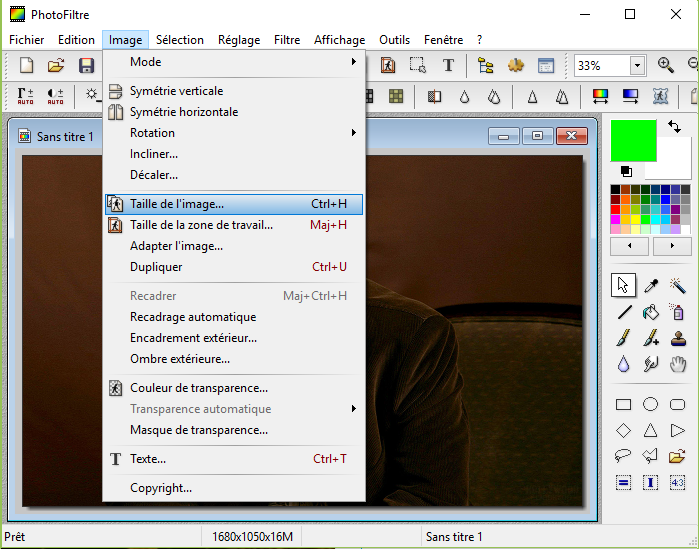Image resolution: width=699 pixels, height=549 pixels.
Task: Click the zoom in magnifier icon
Action: [x=666, y=65]
